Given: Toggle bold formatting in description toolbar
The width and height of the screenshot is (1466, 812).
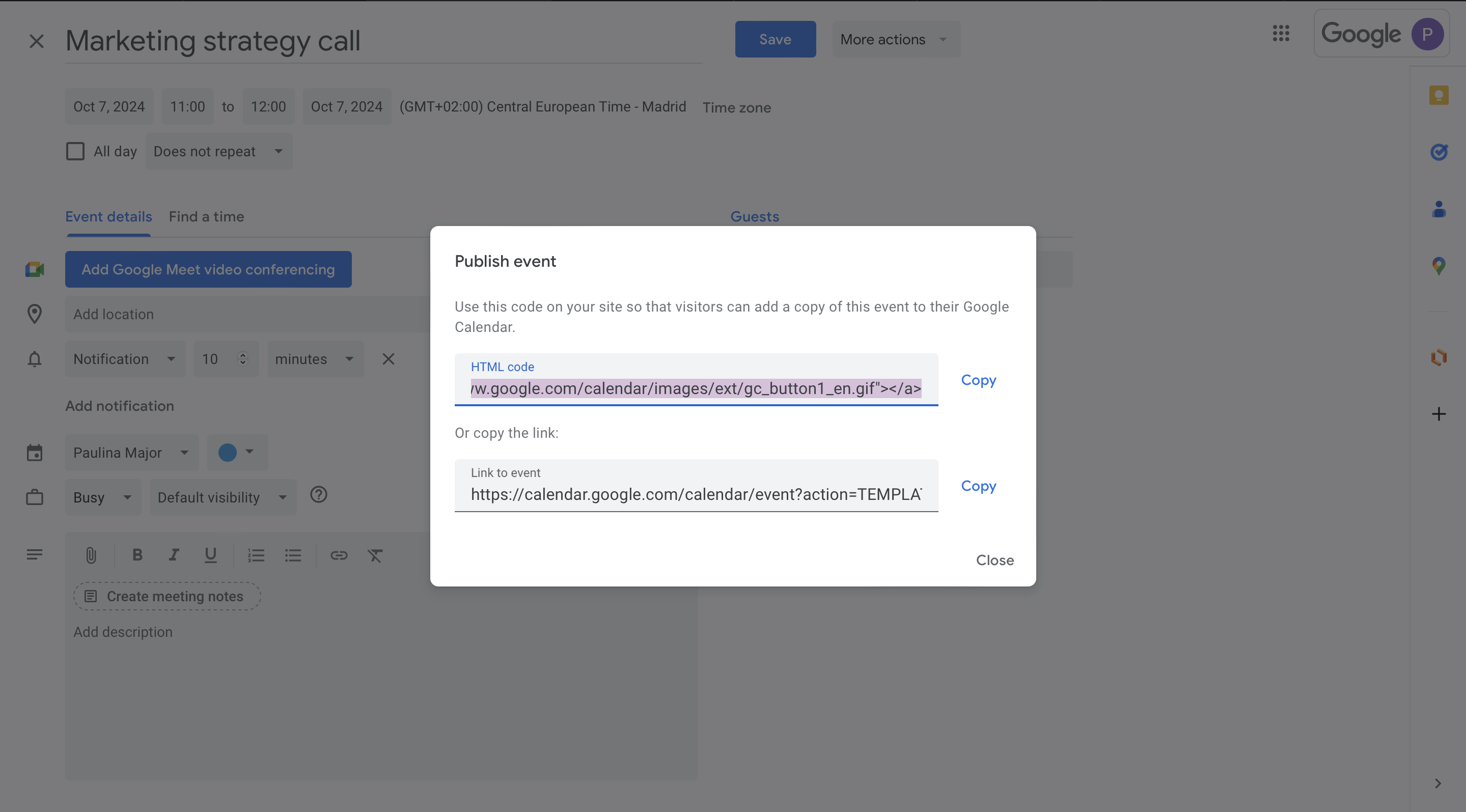Looking at the screenshot, I should [x=136, y=555].
